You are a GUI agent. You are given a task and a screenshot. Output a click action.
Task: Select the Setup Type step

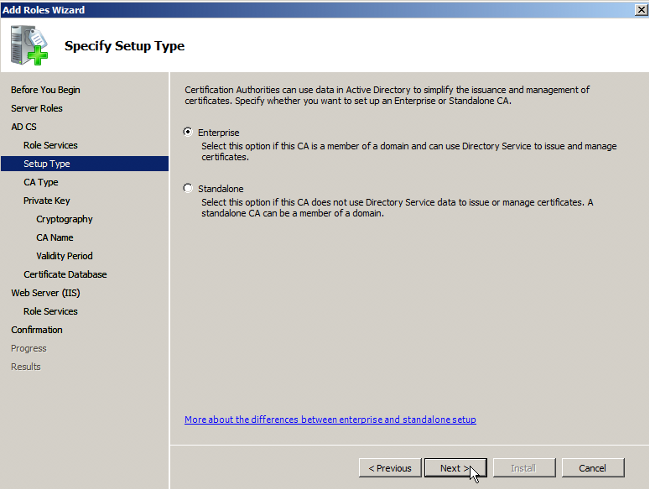47,164
